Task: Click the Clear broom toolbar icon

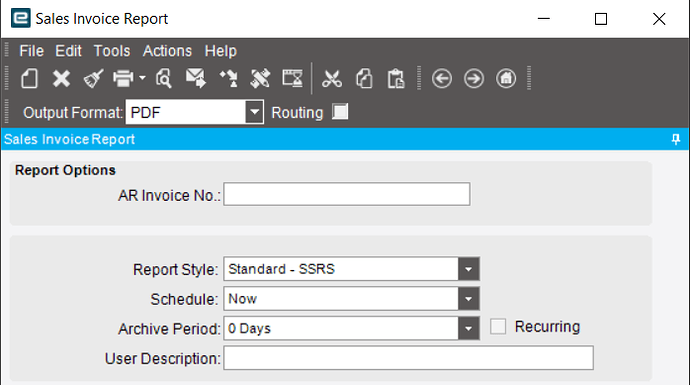Action: click(x=93, y=79)
